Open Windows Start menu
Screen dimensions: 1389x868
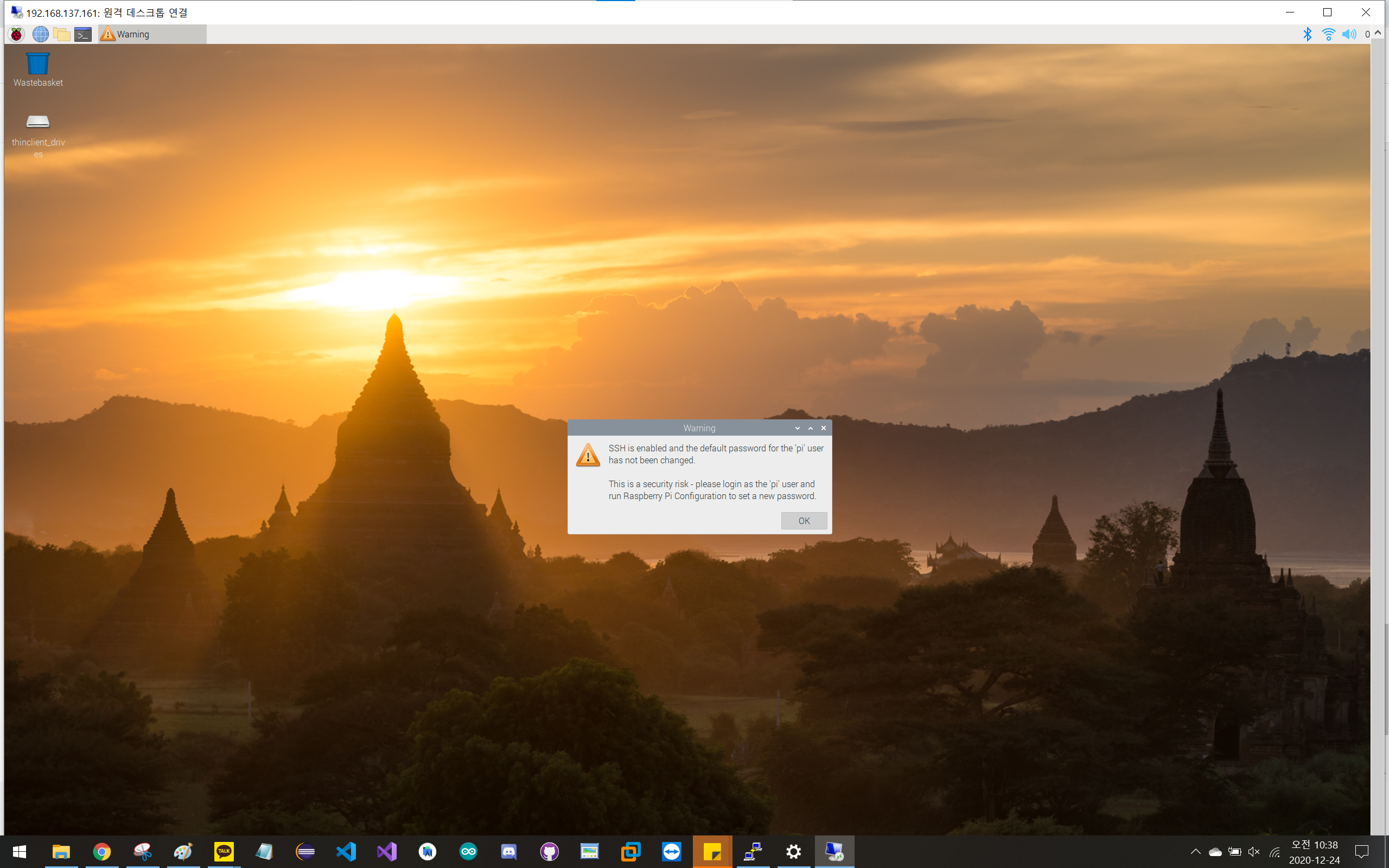20,851
